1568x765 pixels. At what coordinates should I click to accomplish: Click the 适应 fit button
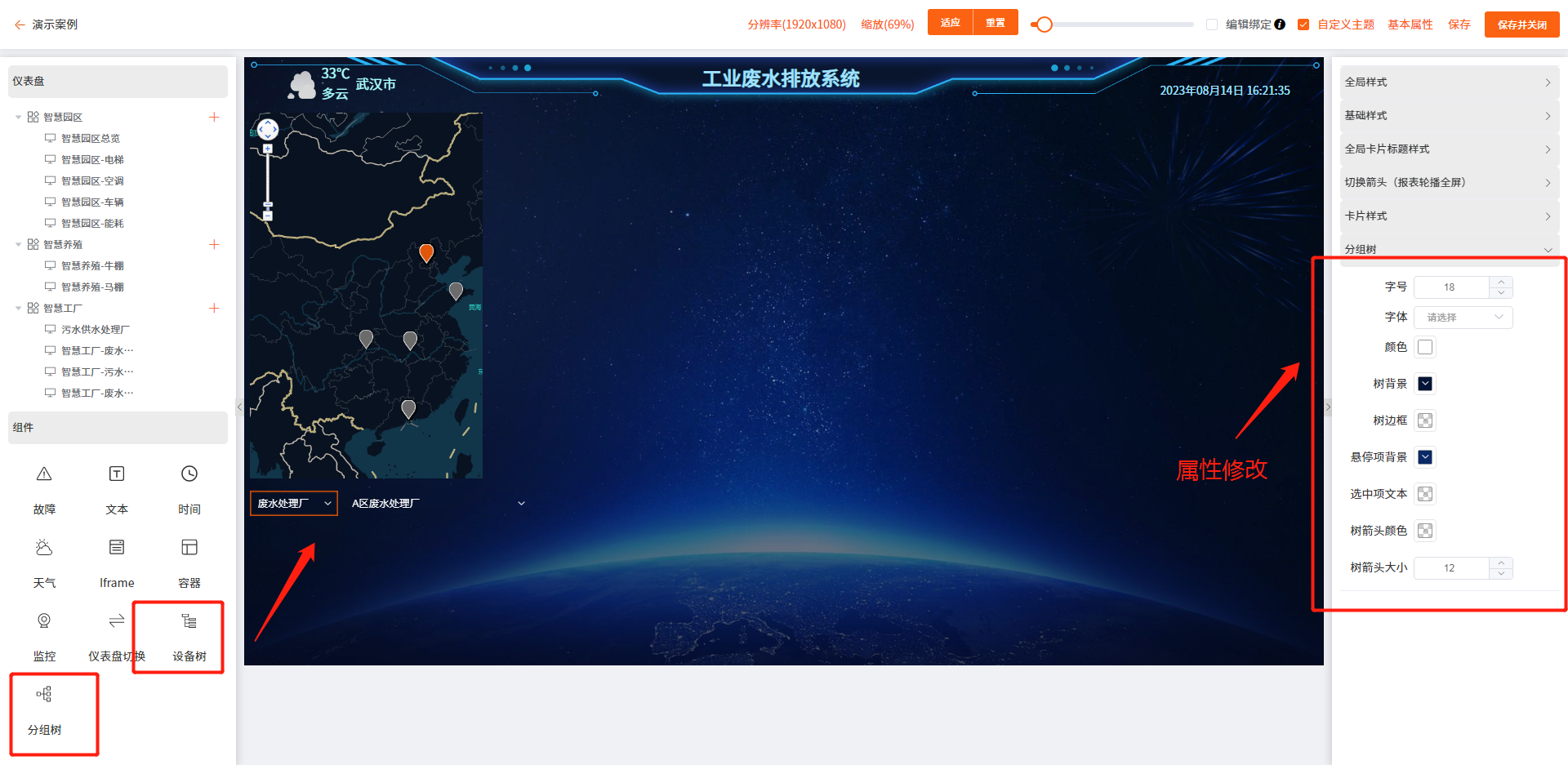pyautogui.click(x=950, y=23)
